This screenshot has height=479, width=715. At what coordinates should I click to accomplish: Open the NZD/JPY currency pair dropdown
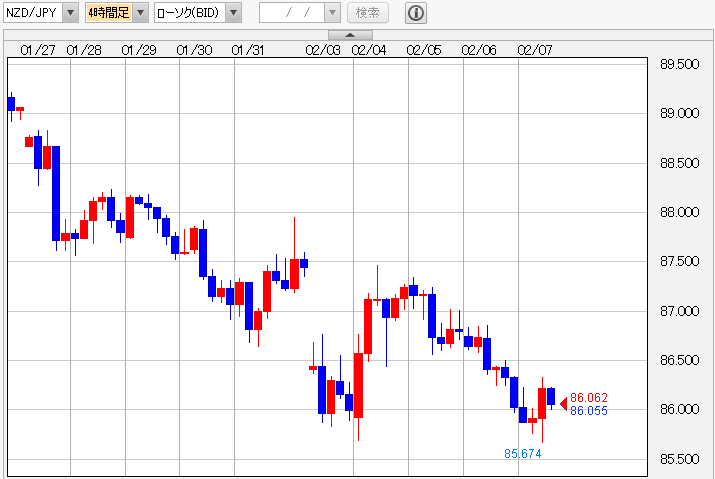[70, 13]
